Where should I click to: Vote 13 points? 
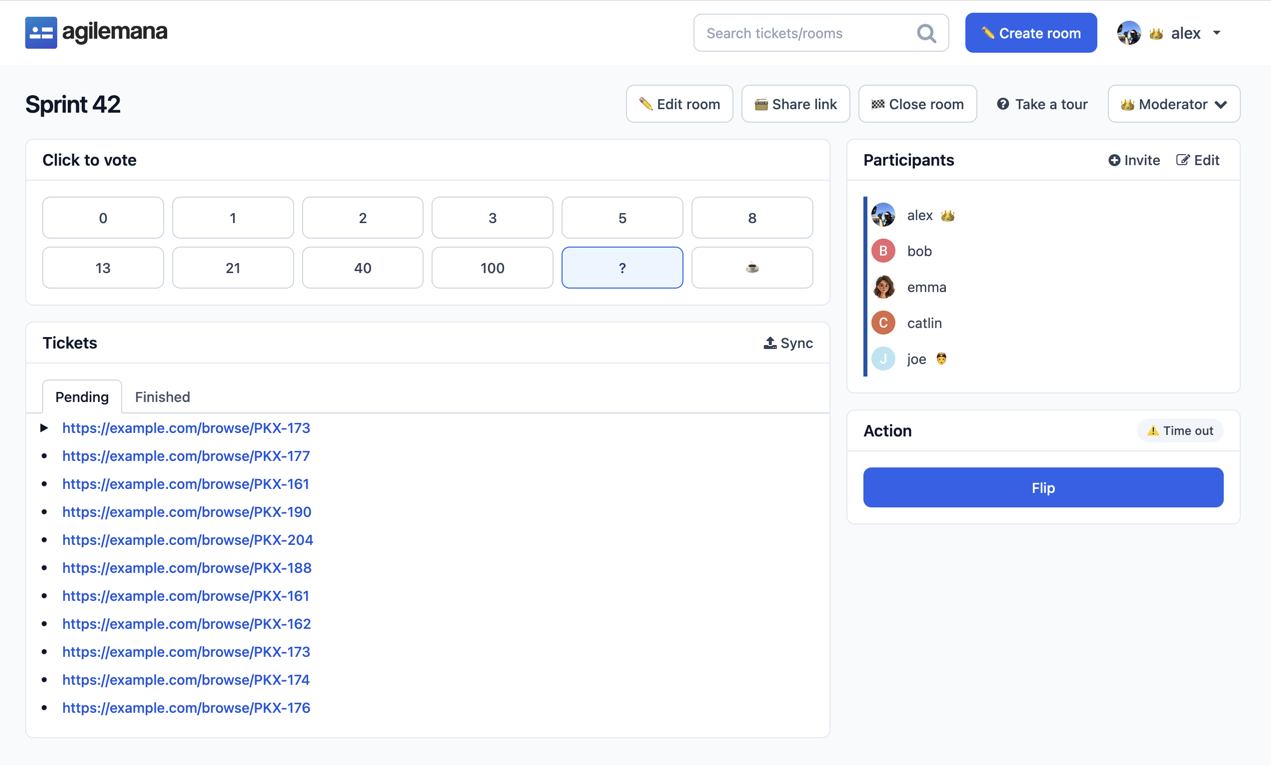coord(103,268)
